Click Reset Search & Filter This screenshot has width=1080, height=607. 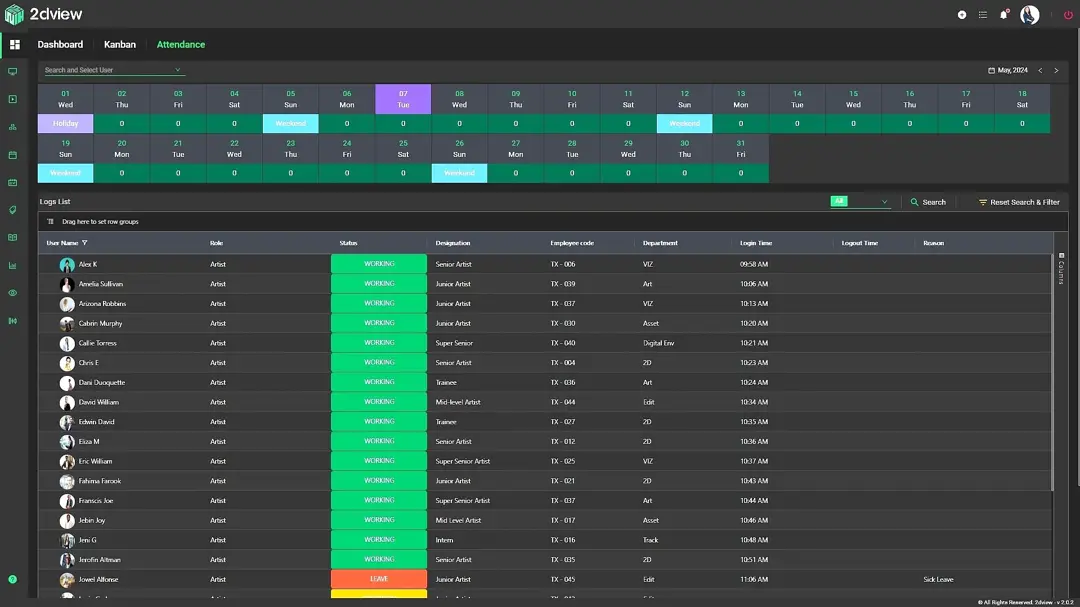(x=1019, y=202)
